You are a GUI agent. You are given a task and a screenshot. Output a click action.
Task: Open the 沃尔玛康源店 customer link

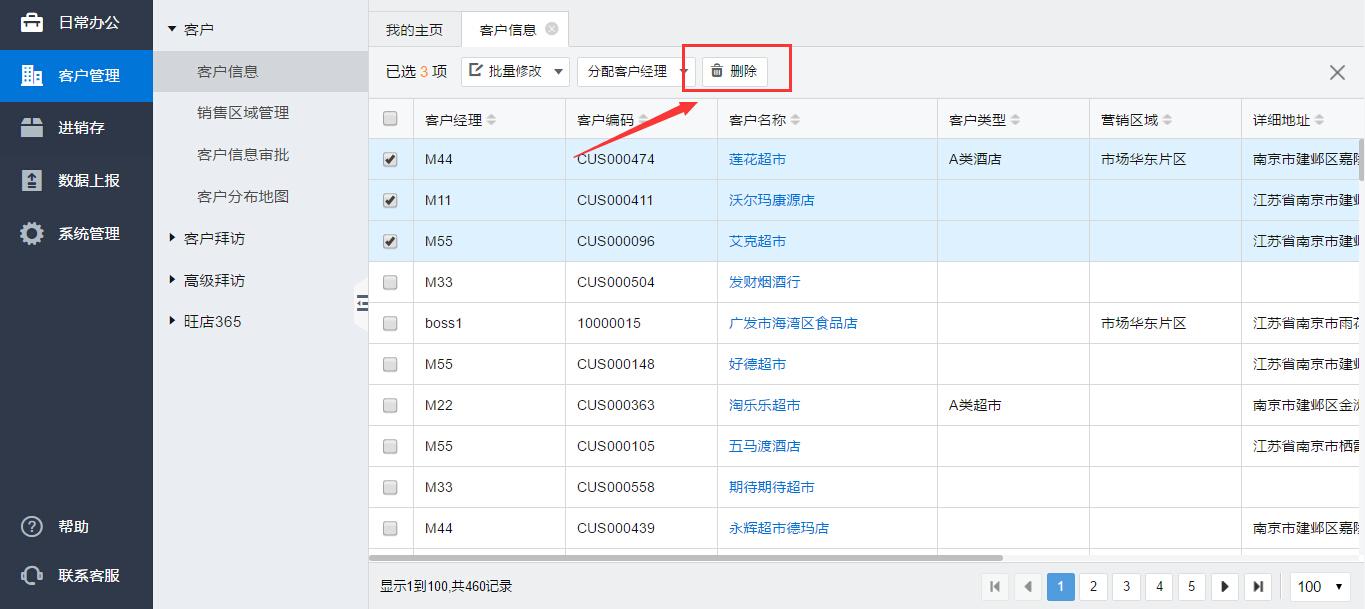(x=771, y=200)
